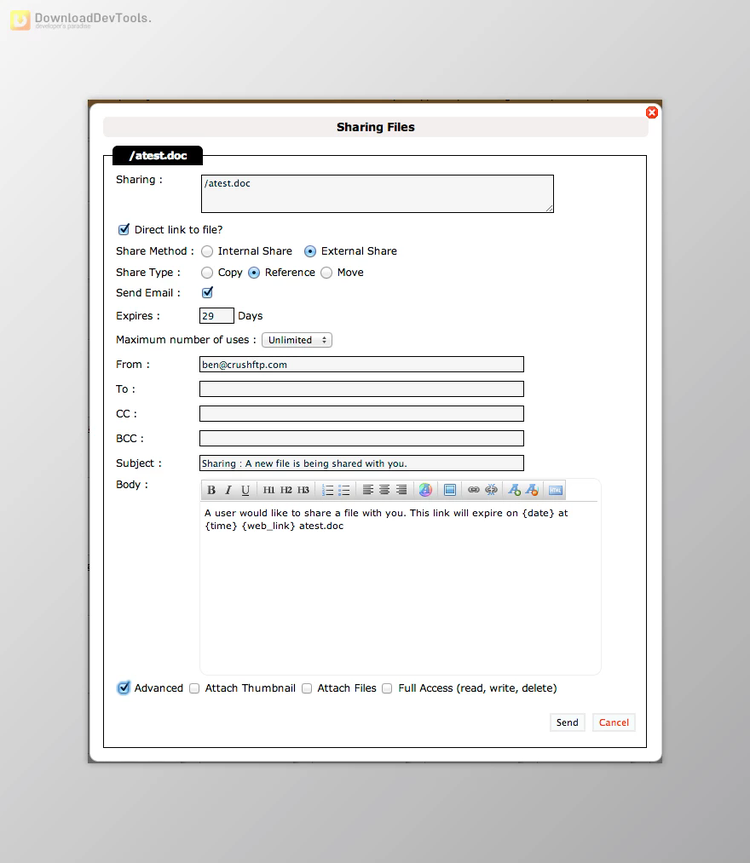Click the Send button
750x863 pixels.
567,723
